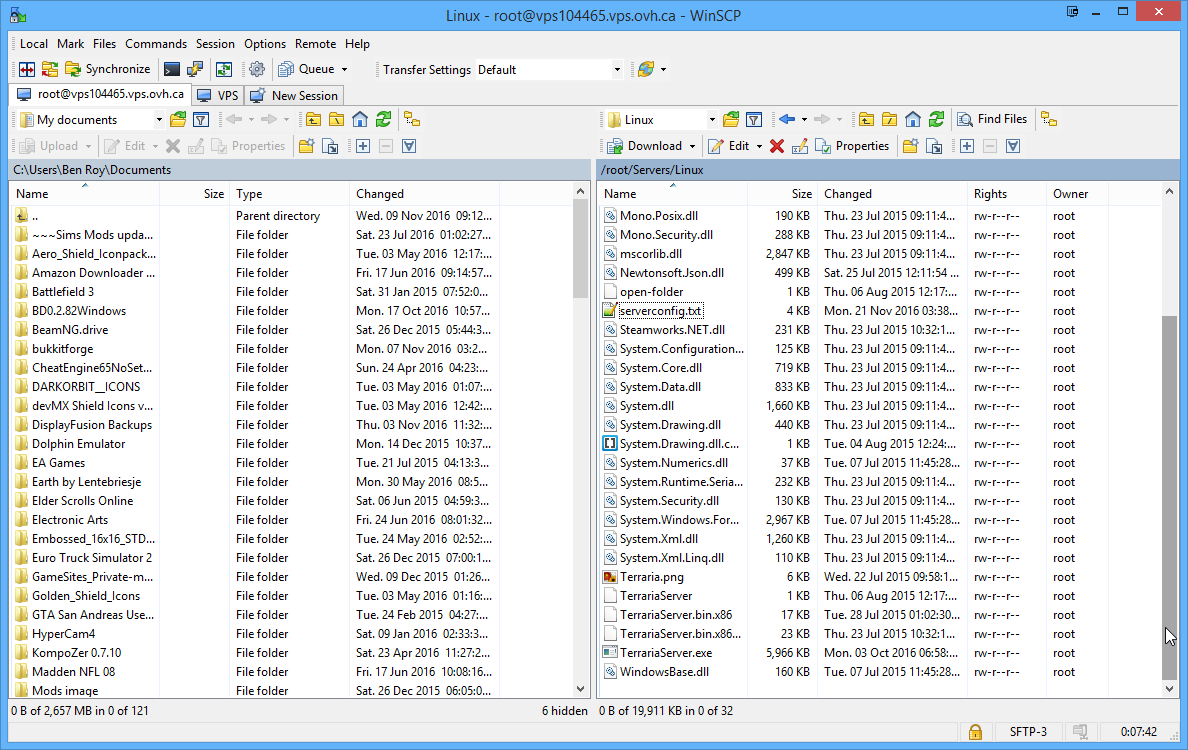Go to remote home directory
Screen dimensions: 1188x750
(913, 119)
